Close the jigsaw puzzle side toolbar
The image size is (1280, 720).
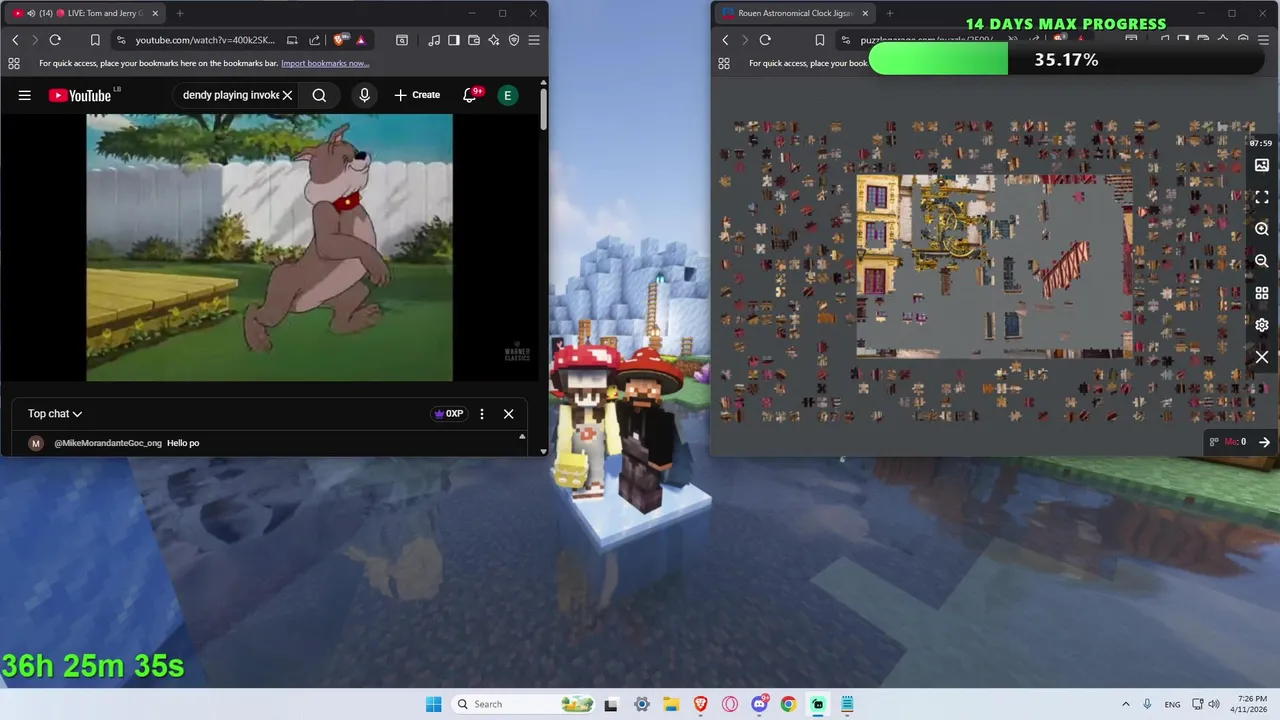[x=1262, y=357]
